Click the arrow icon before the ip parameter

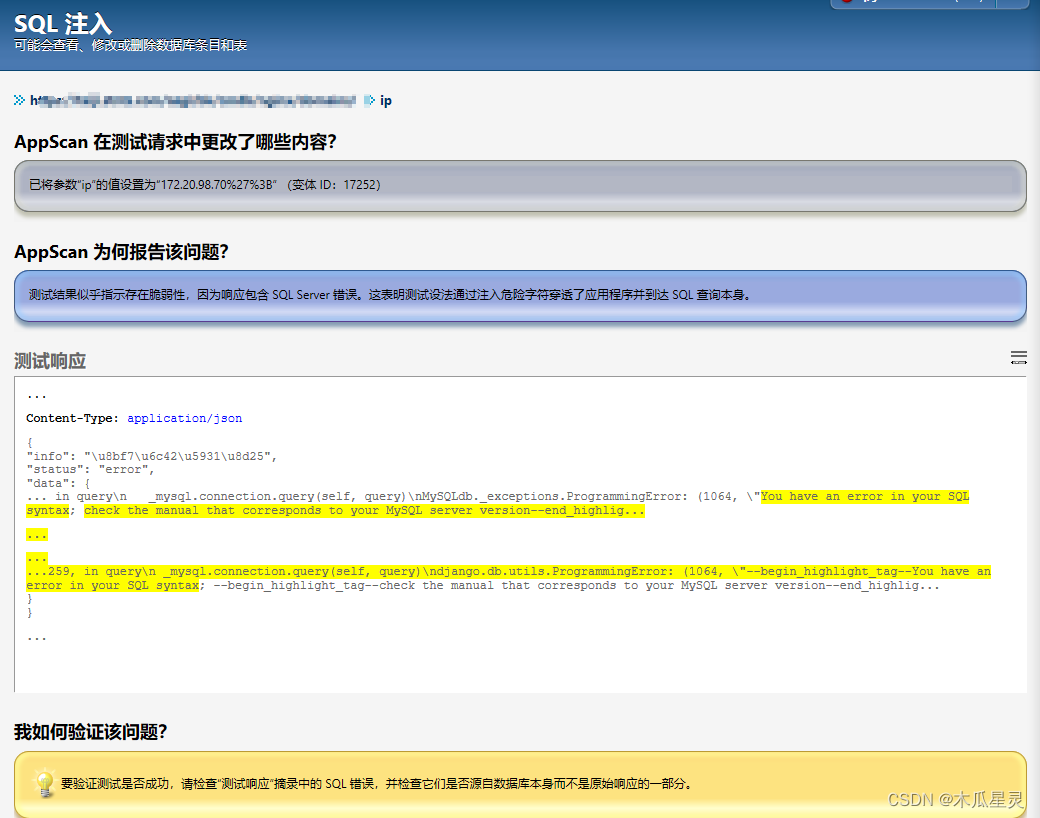(369, 100)
